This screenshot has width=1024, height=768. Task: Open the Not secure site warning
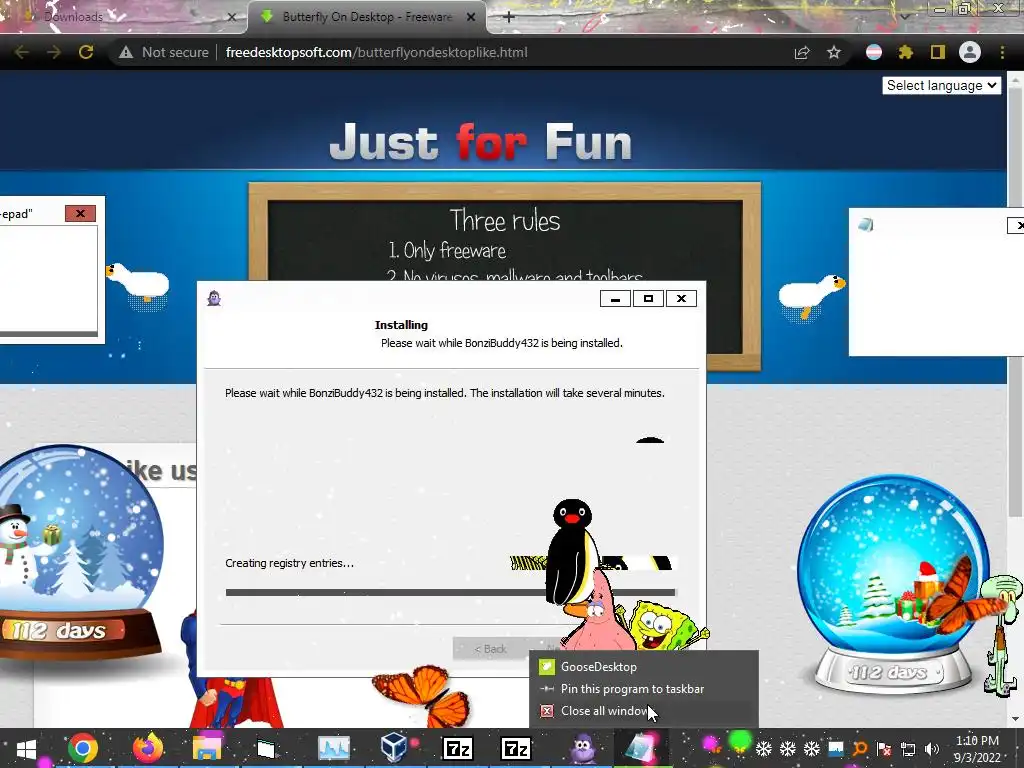click(x=163, y=52)
